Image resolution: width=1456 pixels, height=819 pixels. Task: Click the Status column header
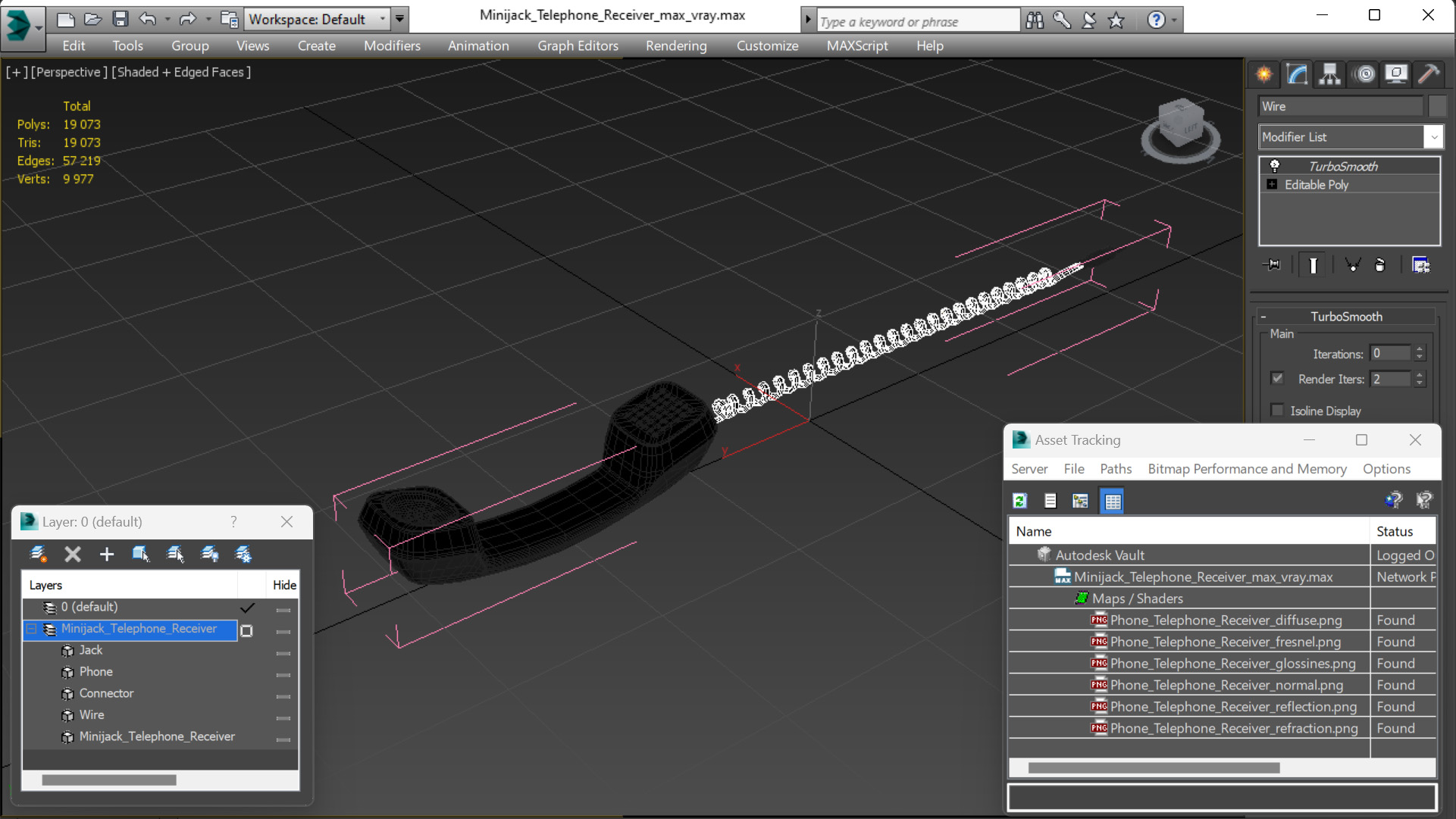pyautogui.click(x=1403, y=531)
